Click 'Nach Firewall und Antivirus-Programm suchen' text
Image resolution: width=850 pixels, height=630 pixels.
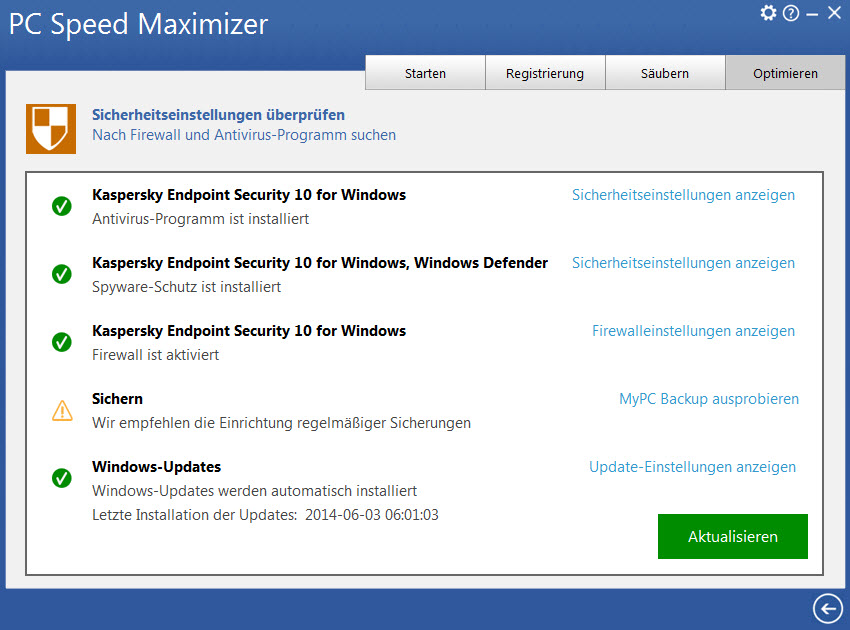(x=244, y=135)
